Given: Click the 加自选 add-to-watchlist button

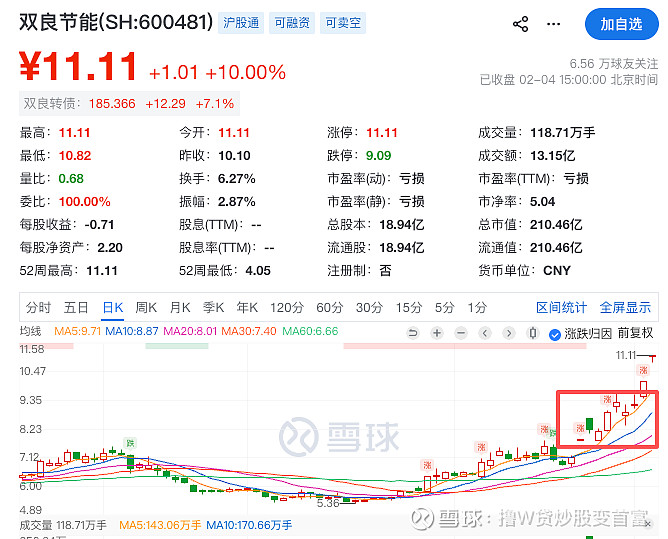Looking at the screenshot, I should 622,24.
